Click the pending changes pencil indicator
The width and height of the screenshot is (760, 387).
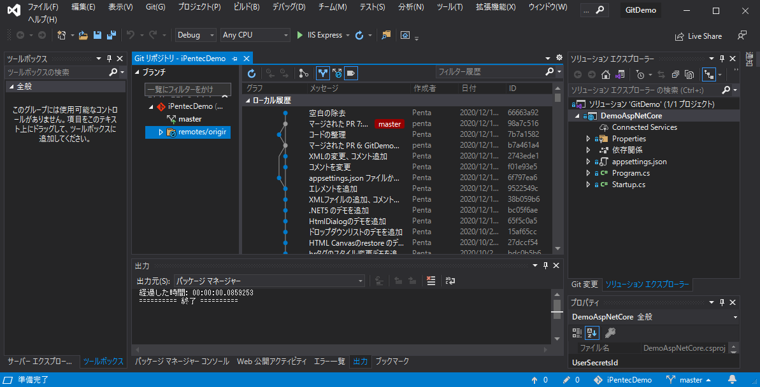tap(571, 380)
